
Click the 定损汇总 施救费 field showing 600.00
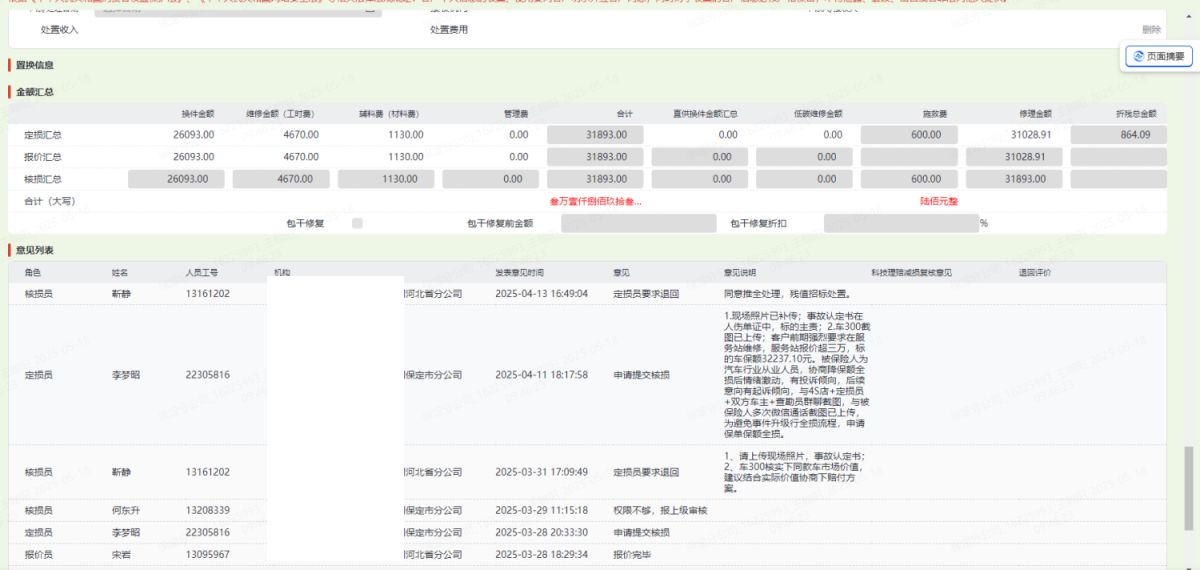(x=908, y=134)
